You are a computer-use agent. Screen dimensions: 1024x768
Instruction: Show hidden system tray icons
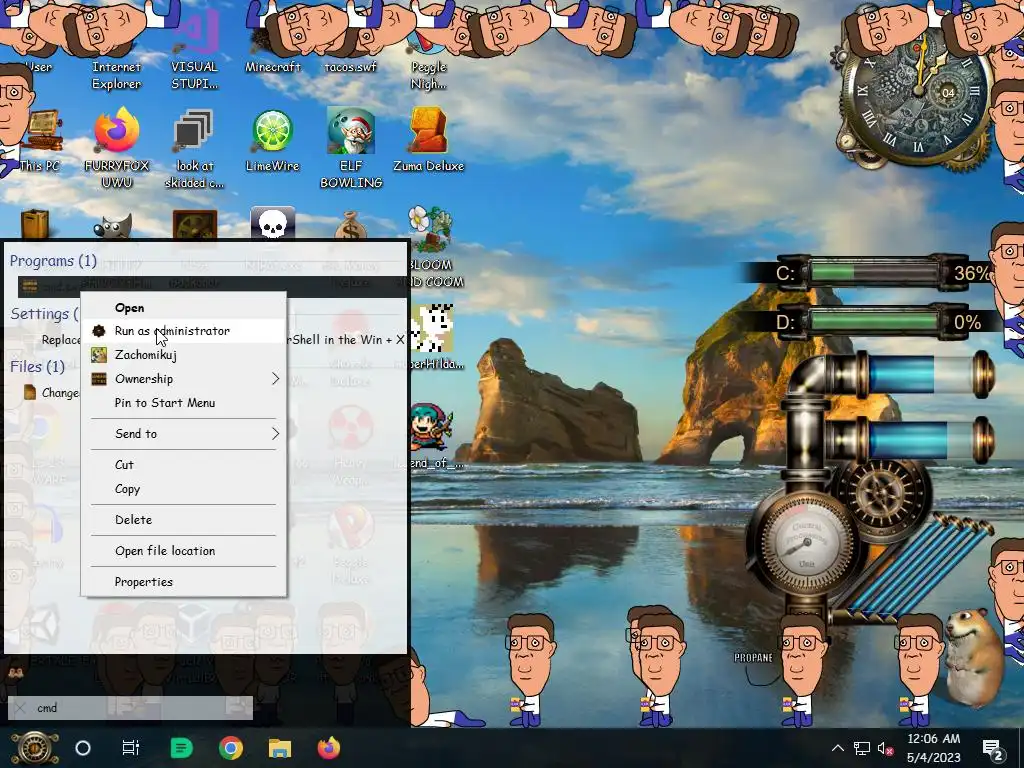pos(838,748)
